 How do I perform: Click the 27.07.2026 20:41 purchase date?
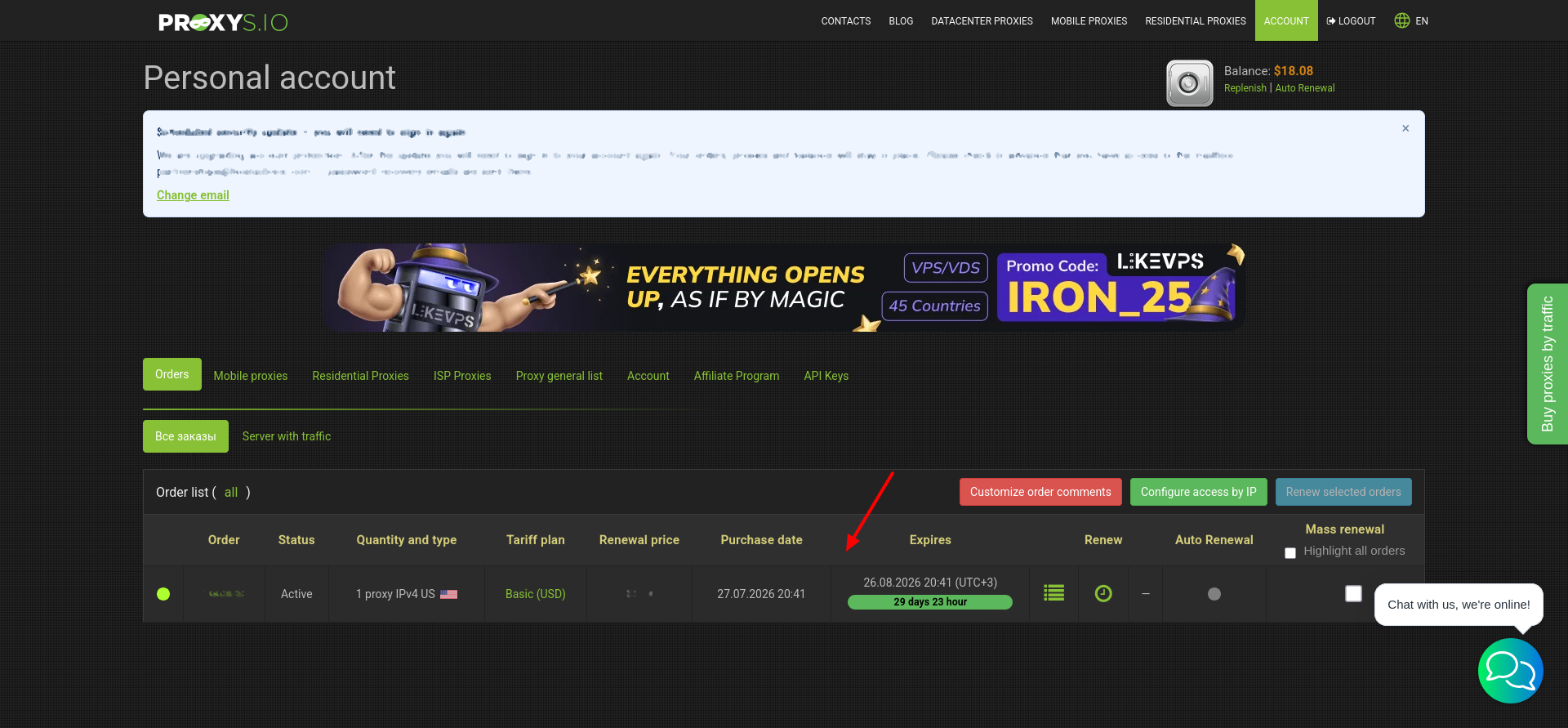tap(761, 594)
